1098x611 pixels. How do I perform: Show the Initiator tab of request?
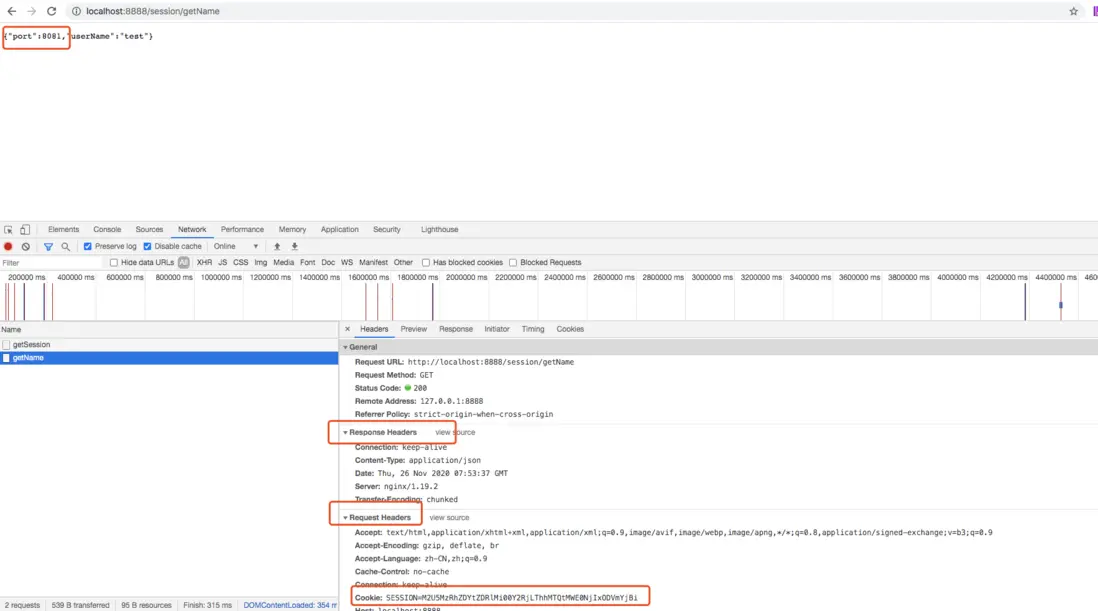pyautogui.click(x=496, y=329)
